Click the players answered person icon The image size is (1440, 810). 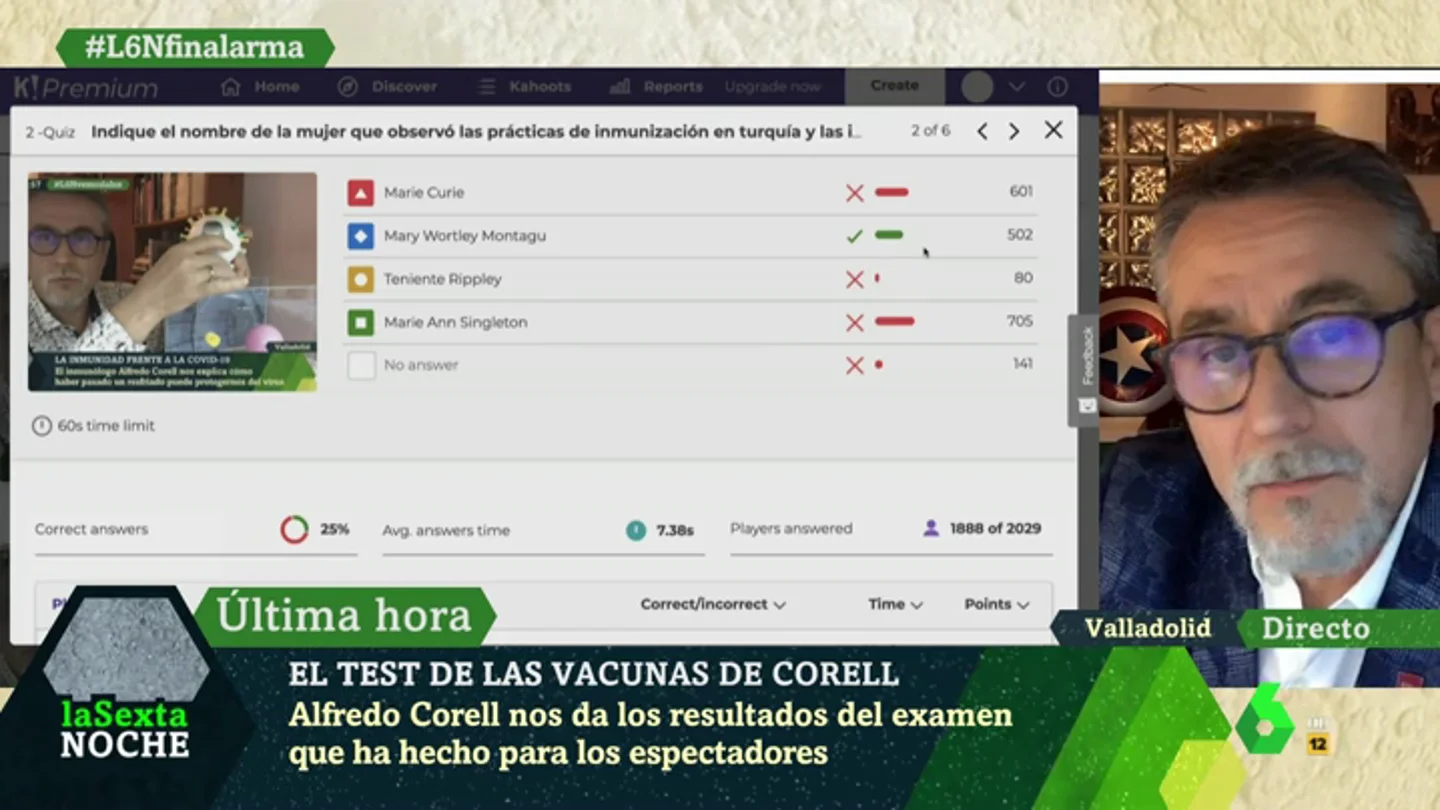click(931, 528)
